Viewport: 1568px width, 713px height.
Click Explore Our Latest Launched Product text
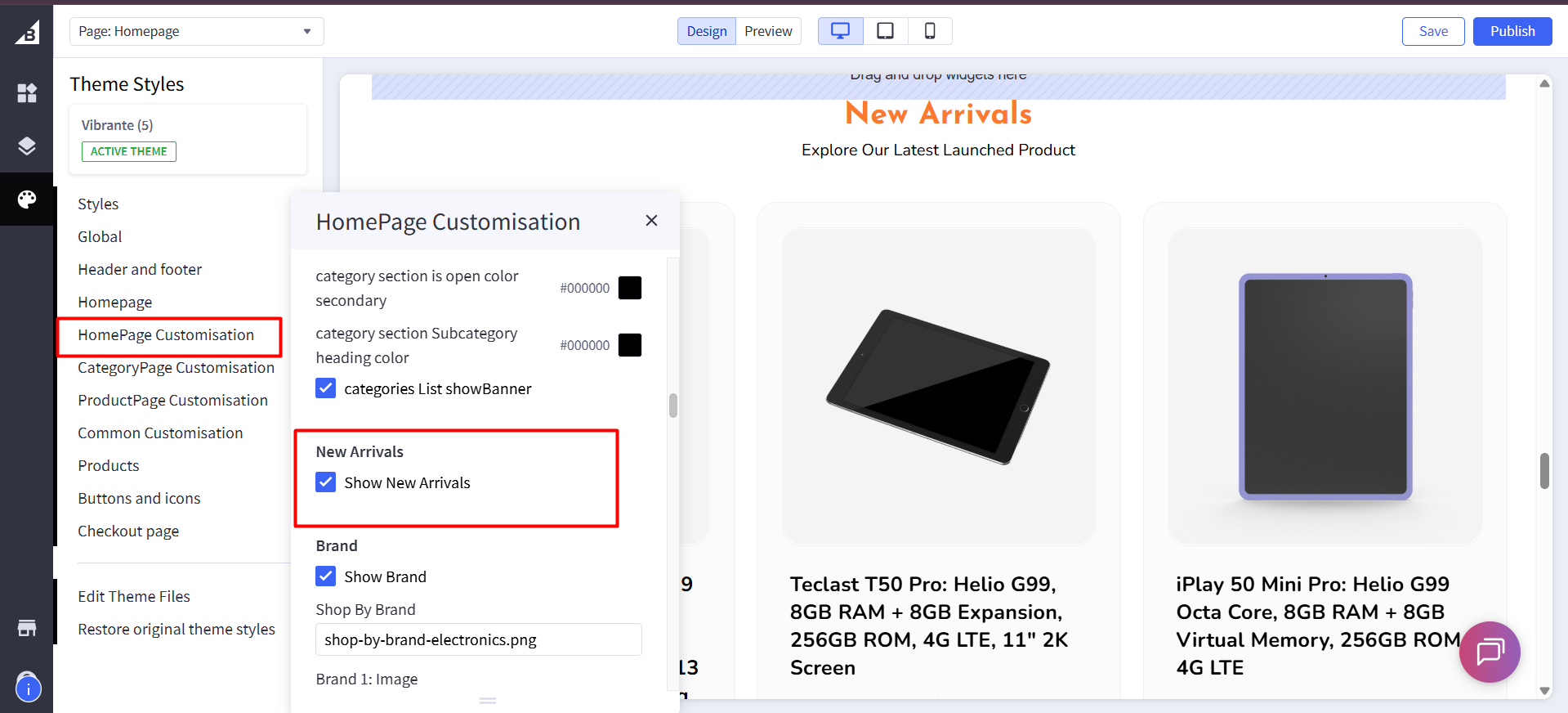pos(938,150)
